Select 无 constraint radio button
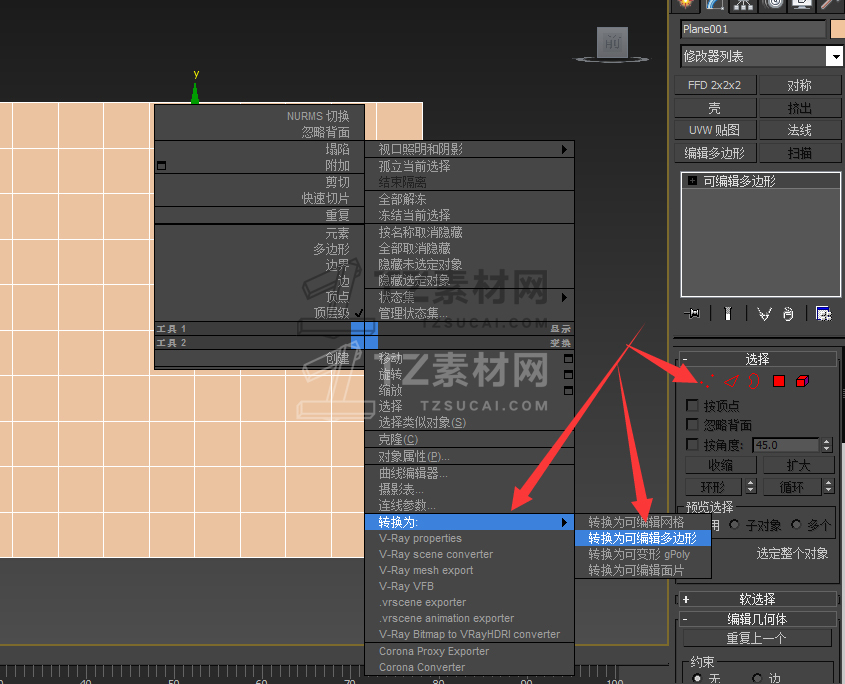 point(697,678)
